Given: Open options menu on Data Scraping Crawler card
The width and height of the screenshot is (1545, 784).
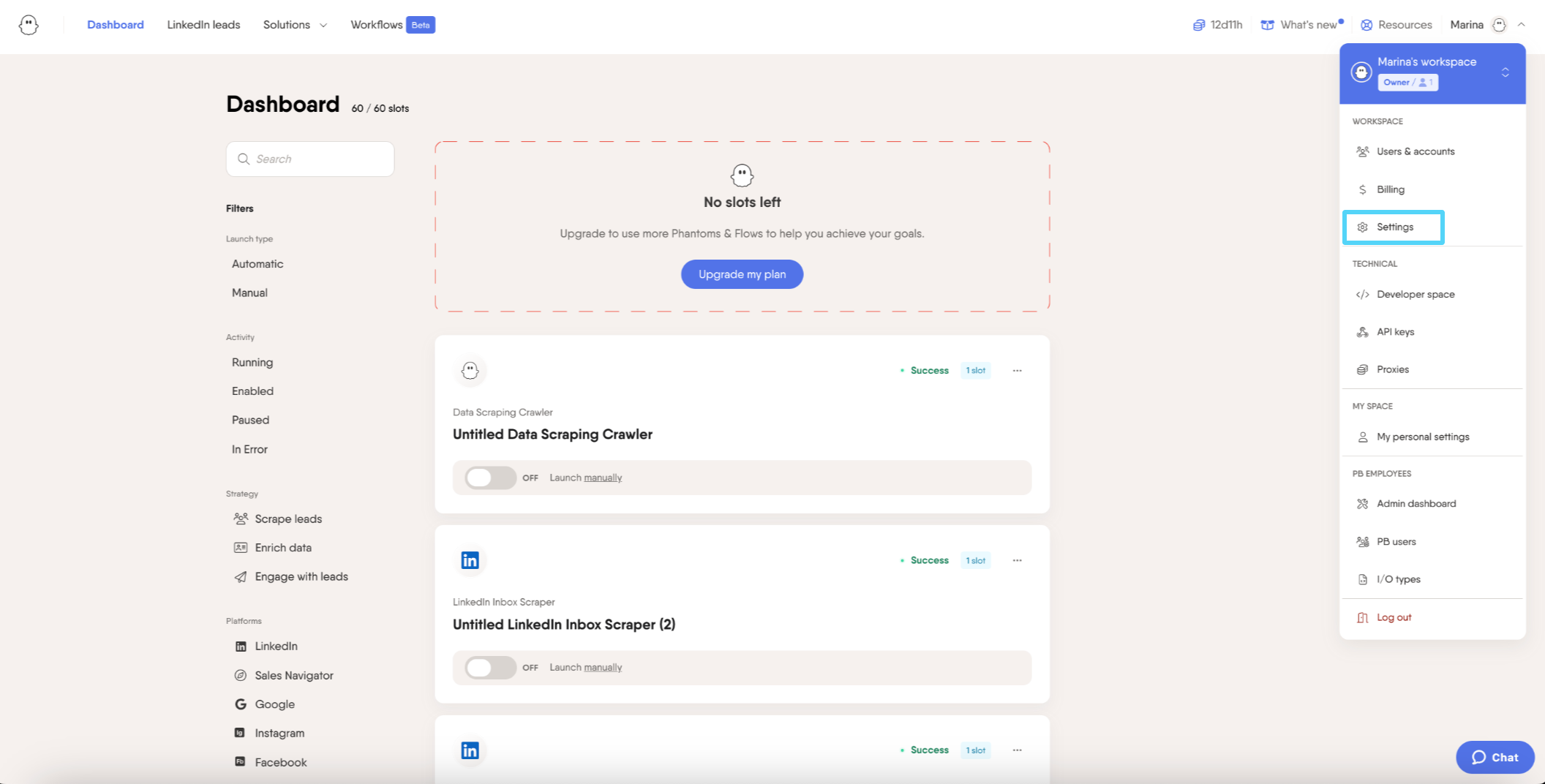Looking at the screenshot, I should pos(1017,371).
